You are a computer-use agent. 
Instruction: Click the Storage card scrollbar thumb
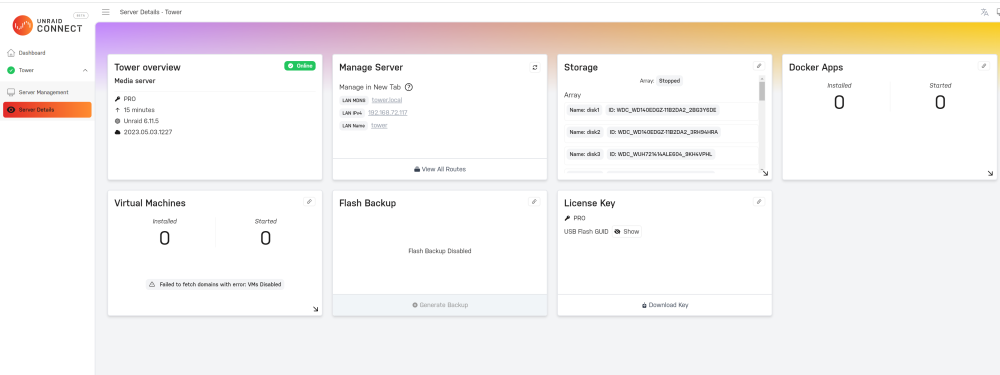click(x=761, y=91)
